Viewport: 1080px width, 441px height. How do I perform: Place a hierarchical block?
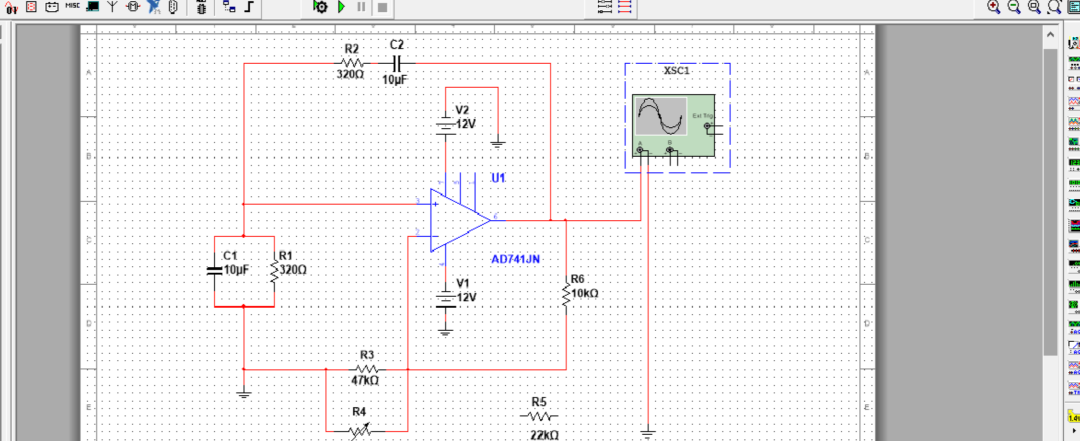229,7
